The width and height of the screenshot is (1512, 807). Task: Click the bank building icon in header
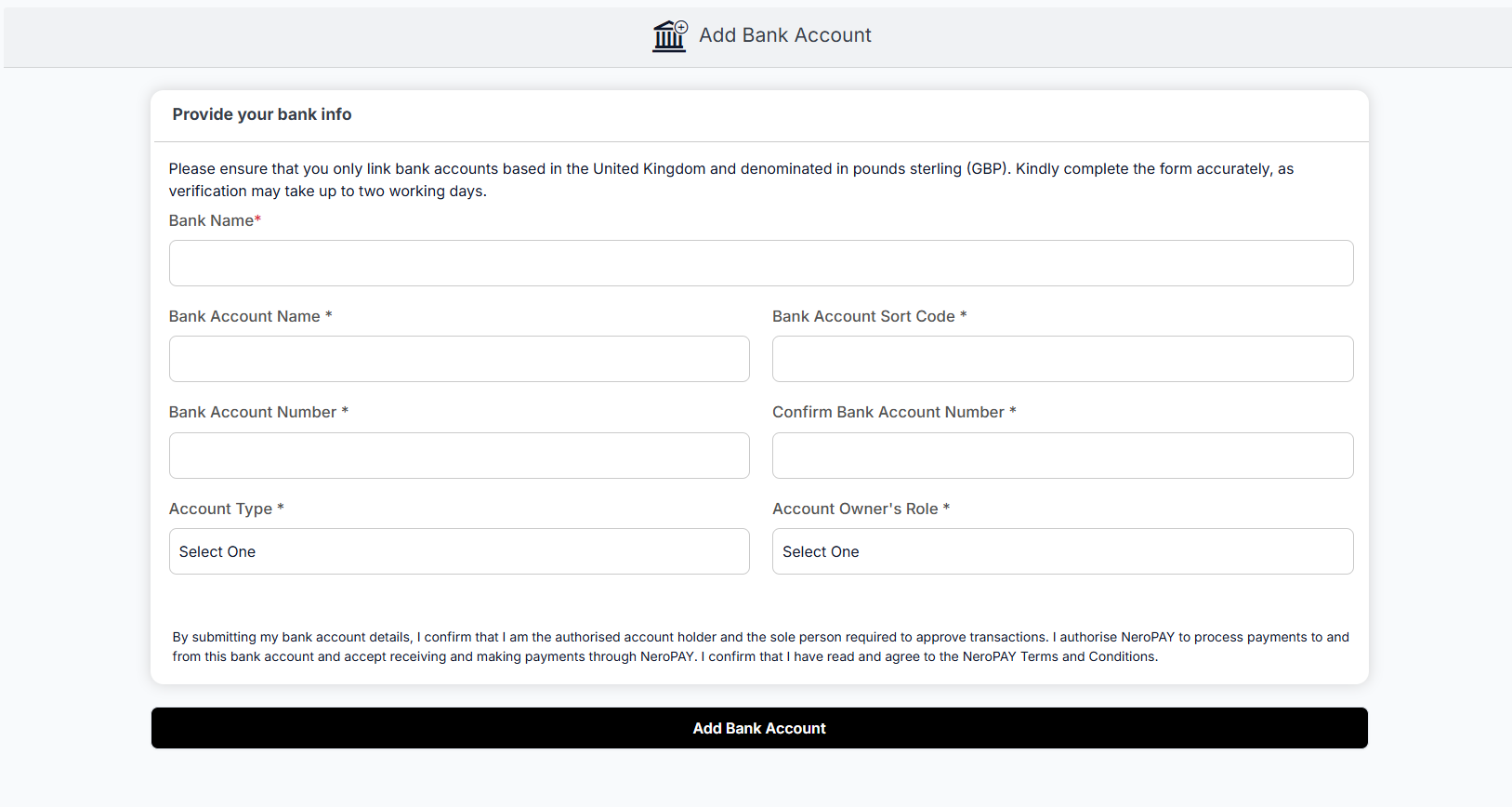tap(669, 36)
